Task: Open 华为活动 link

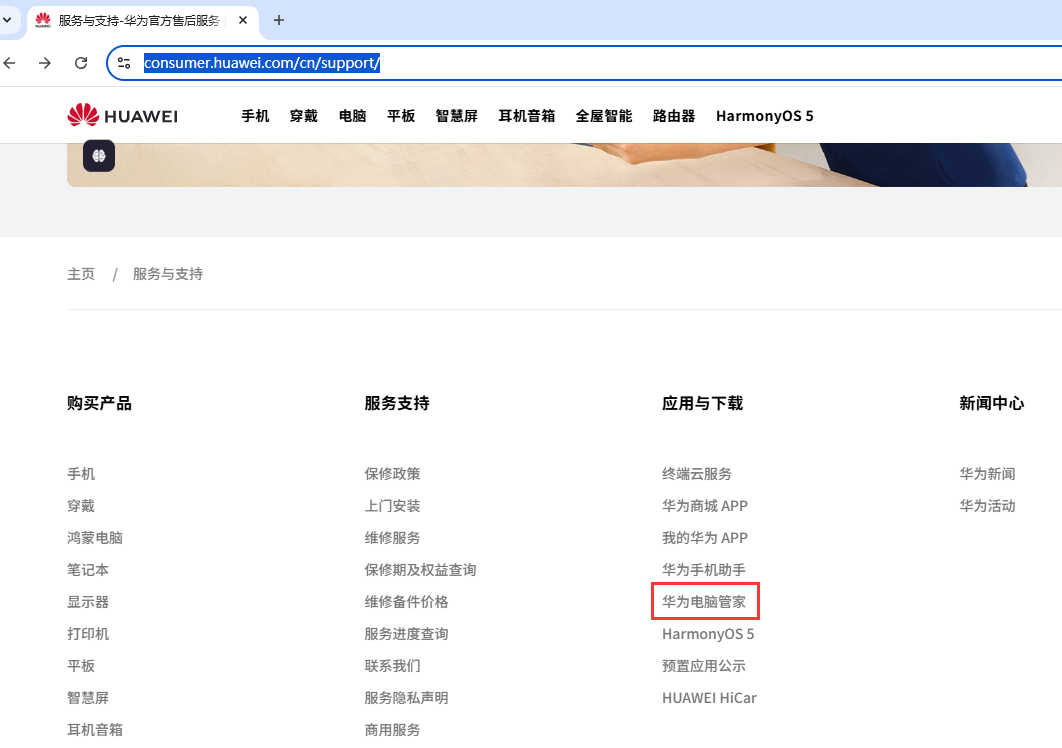Action: [x=987, y=505]
